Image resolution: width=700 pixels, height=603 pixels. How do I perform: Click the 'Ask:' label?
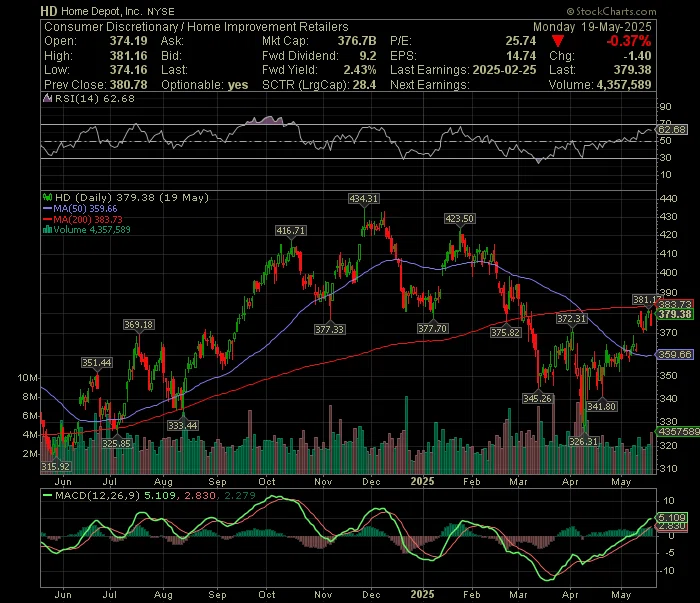coord(172,41)
